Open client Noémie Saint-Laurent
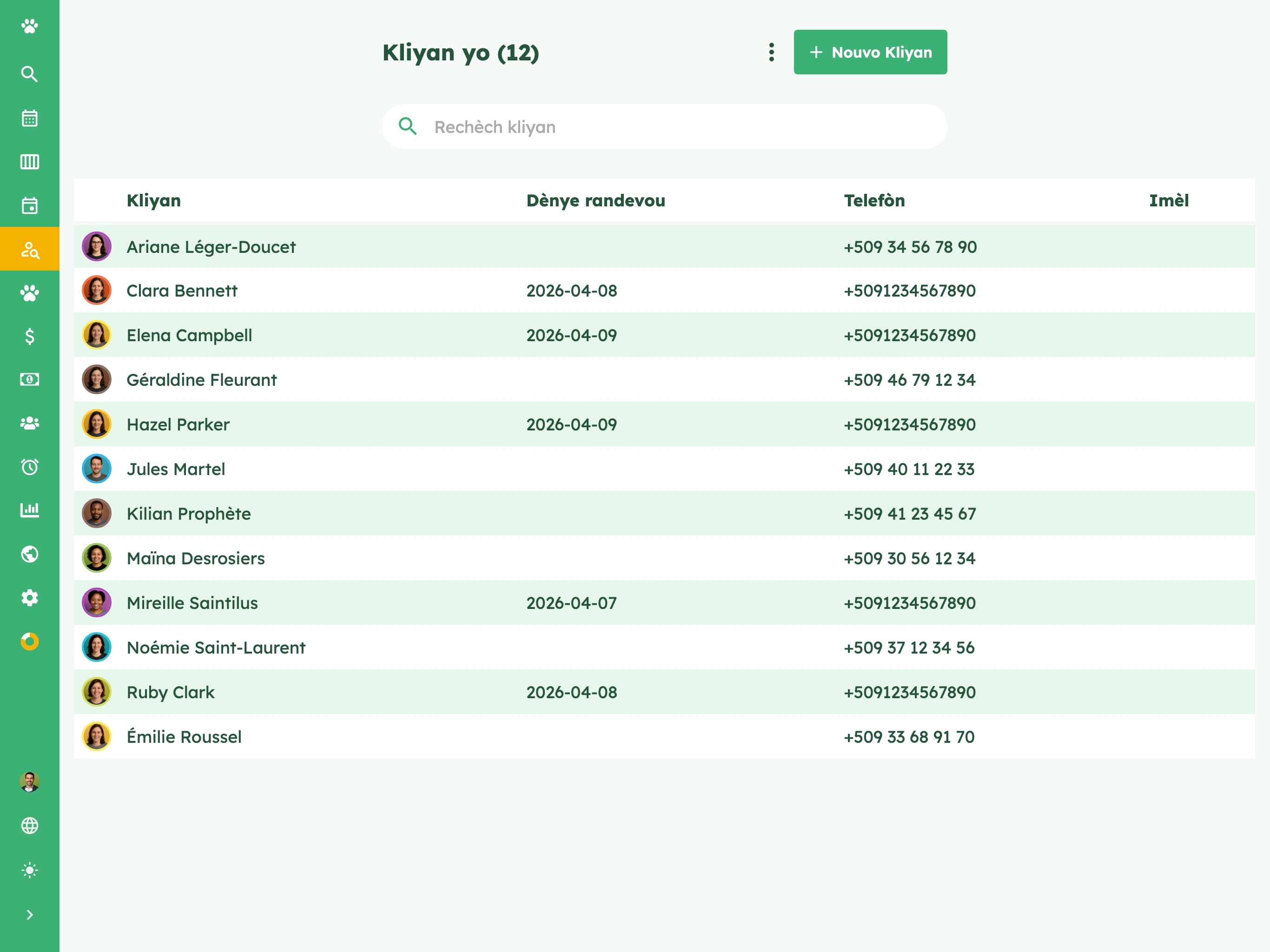Image resolution: width=1270 pixels, height=952 pixels. 664,648
